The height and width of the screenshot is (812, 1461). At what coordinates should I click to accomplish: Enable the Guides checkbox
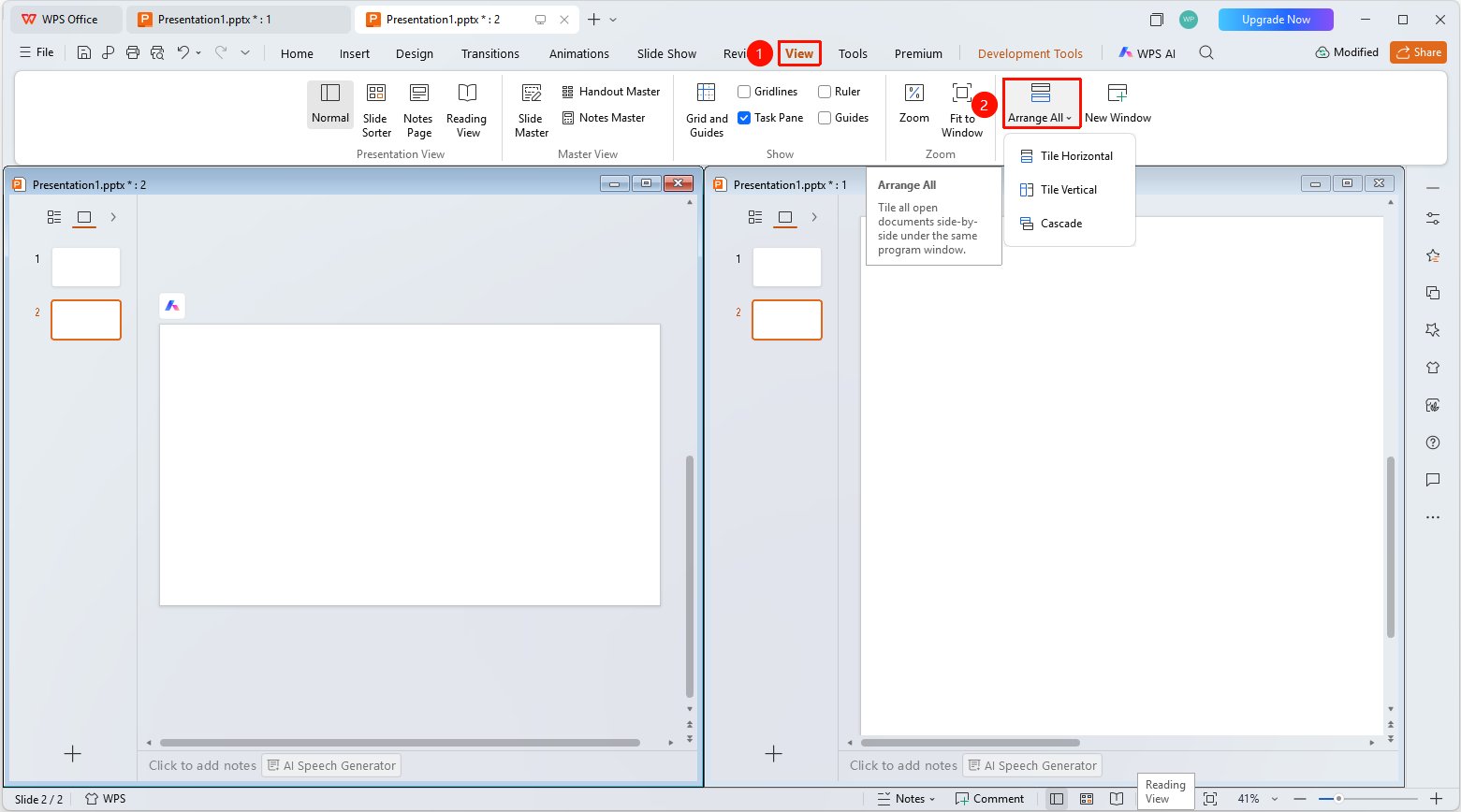tap(825, 118)
